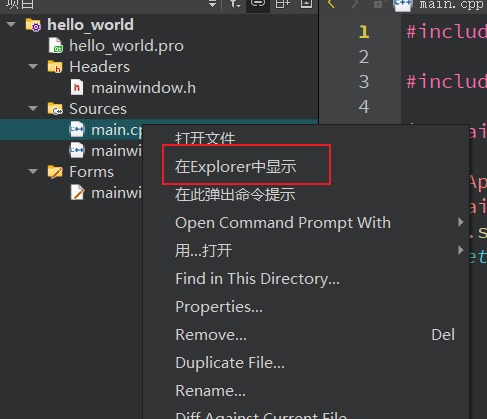Choose Find in This Directory...
The image size is (487, 419).
click(257, 279)
